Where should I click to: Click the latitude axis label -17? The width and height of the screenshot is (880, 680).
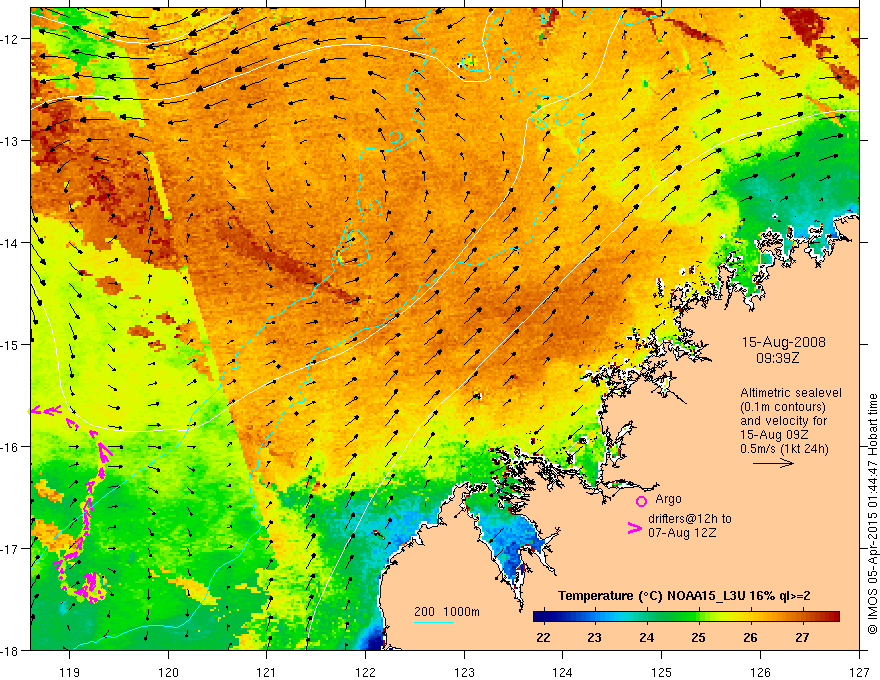(10, 549)
